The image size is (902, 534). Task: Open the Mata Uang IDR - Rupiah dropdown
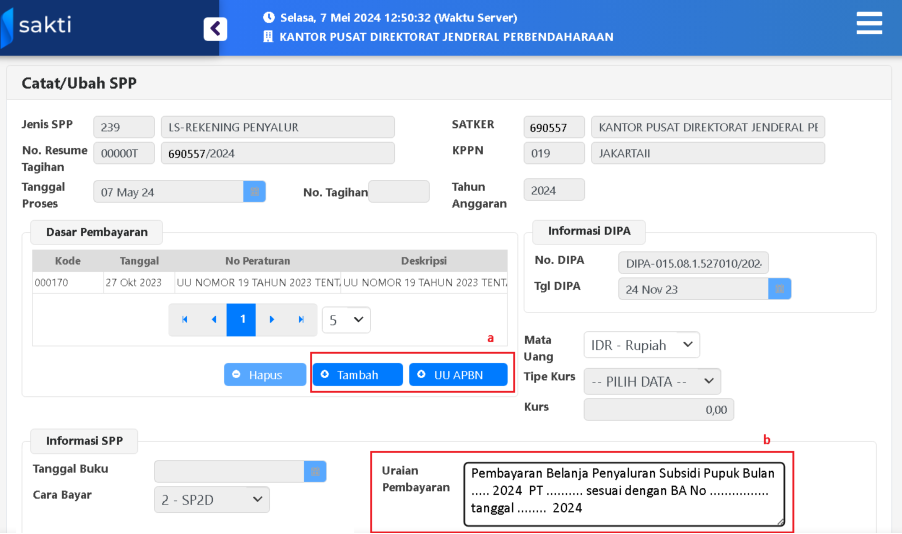(641, 345)
